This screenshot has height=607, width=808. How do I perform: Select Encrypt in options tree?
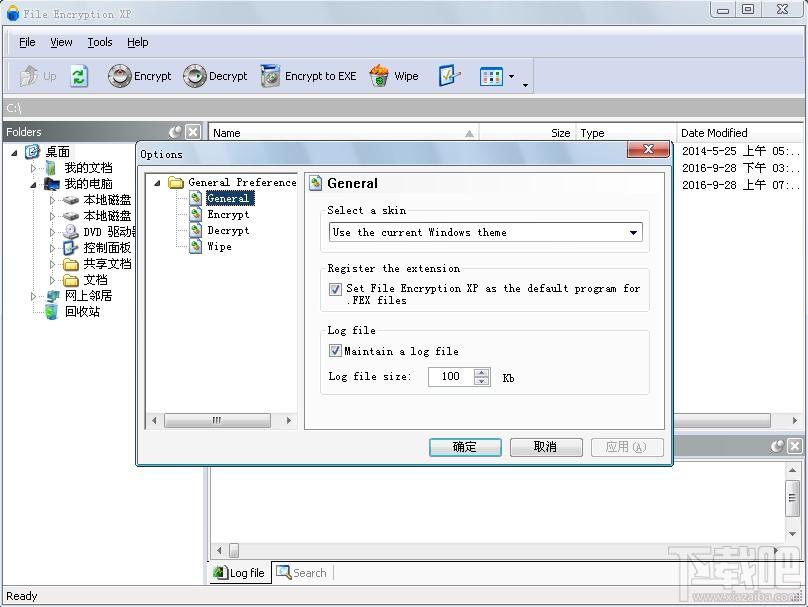228,214
